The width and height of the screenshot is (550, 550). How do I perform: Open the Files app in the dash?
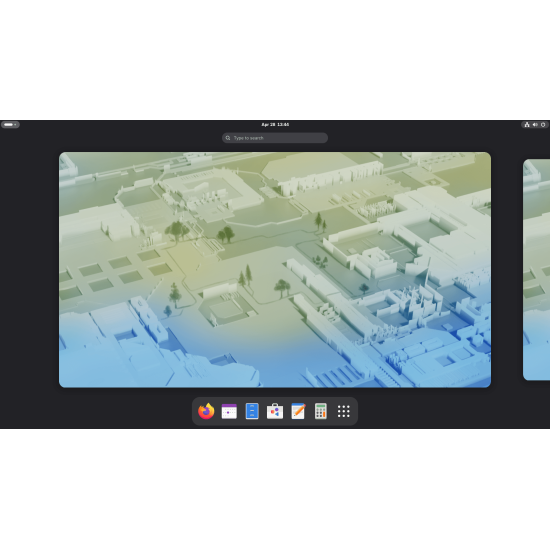[x=252, y=411]
